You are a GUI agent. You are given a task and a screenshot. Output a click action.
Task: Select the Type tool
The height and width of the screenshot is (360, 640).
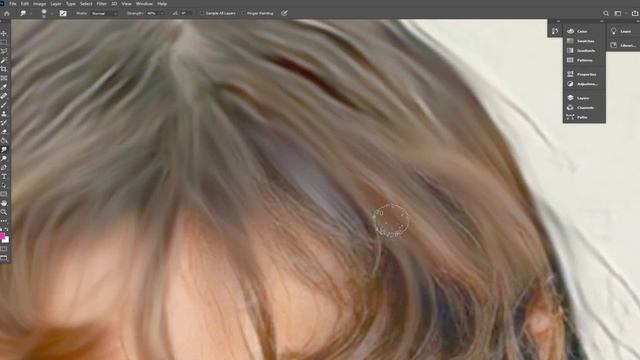pyautogui.click(x=4, y=177)
